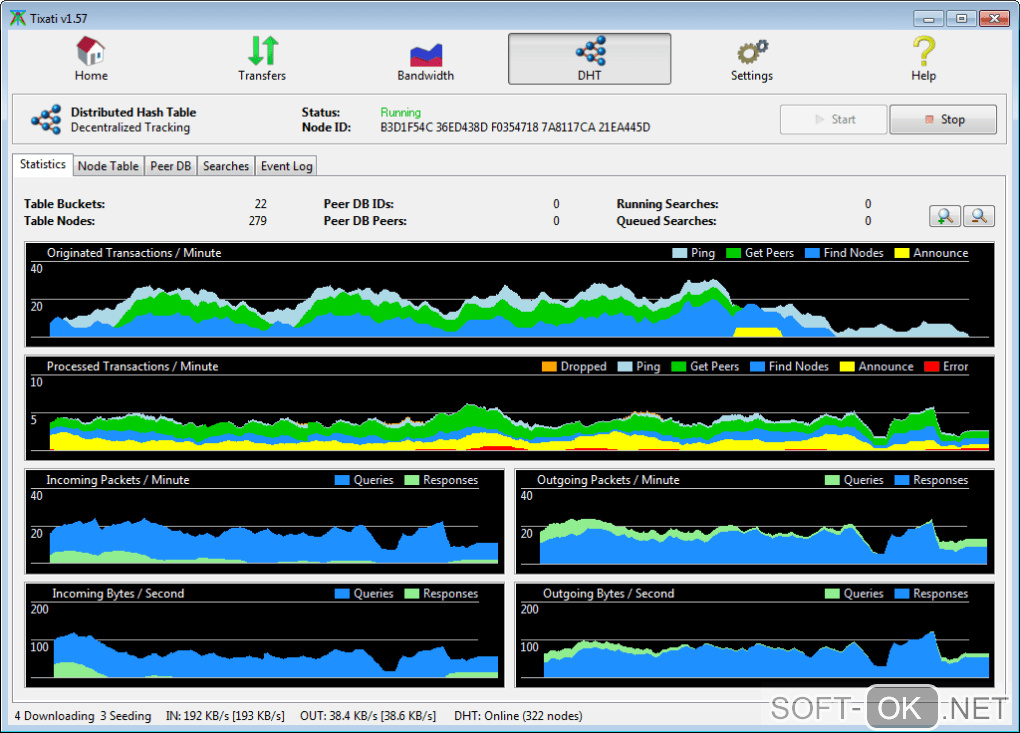
Task: Click '4 Downloading' in status bar
Action: pyautogui.click(x=54, y=715)
